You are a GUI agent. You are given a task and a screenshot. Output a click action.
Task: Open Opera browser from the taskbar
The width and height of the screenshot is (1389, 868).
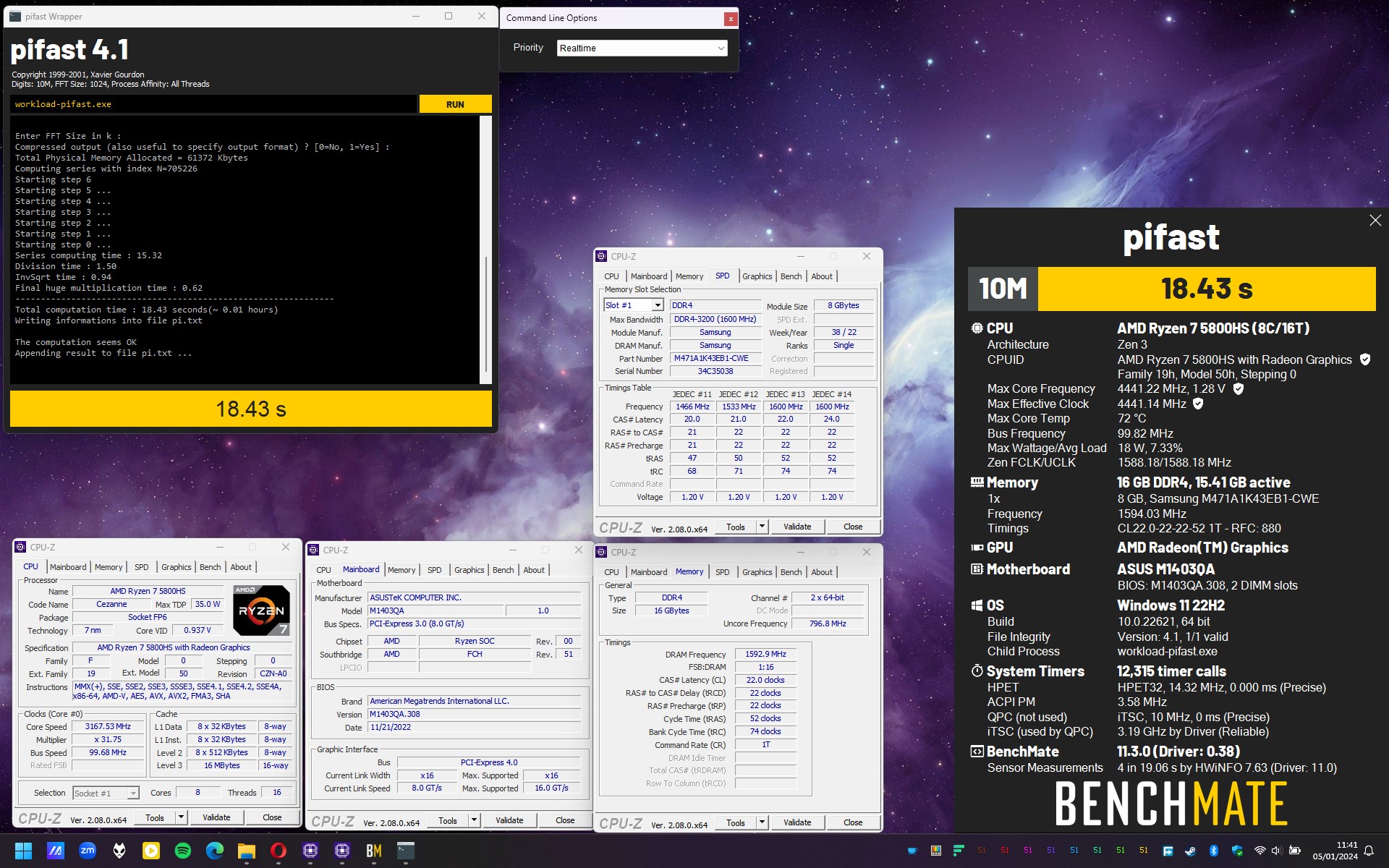pyautogui.click(x=279, y=851)
